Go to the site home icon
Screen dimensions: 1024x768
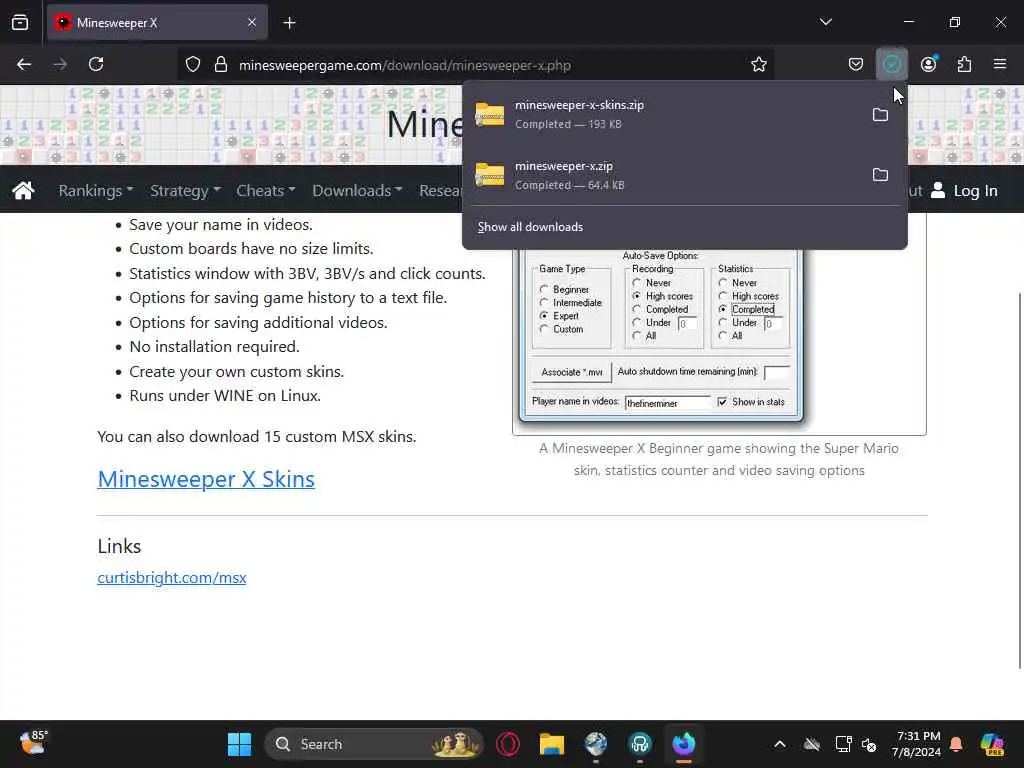pos(23,191)
